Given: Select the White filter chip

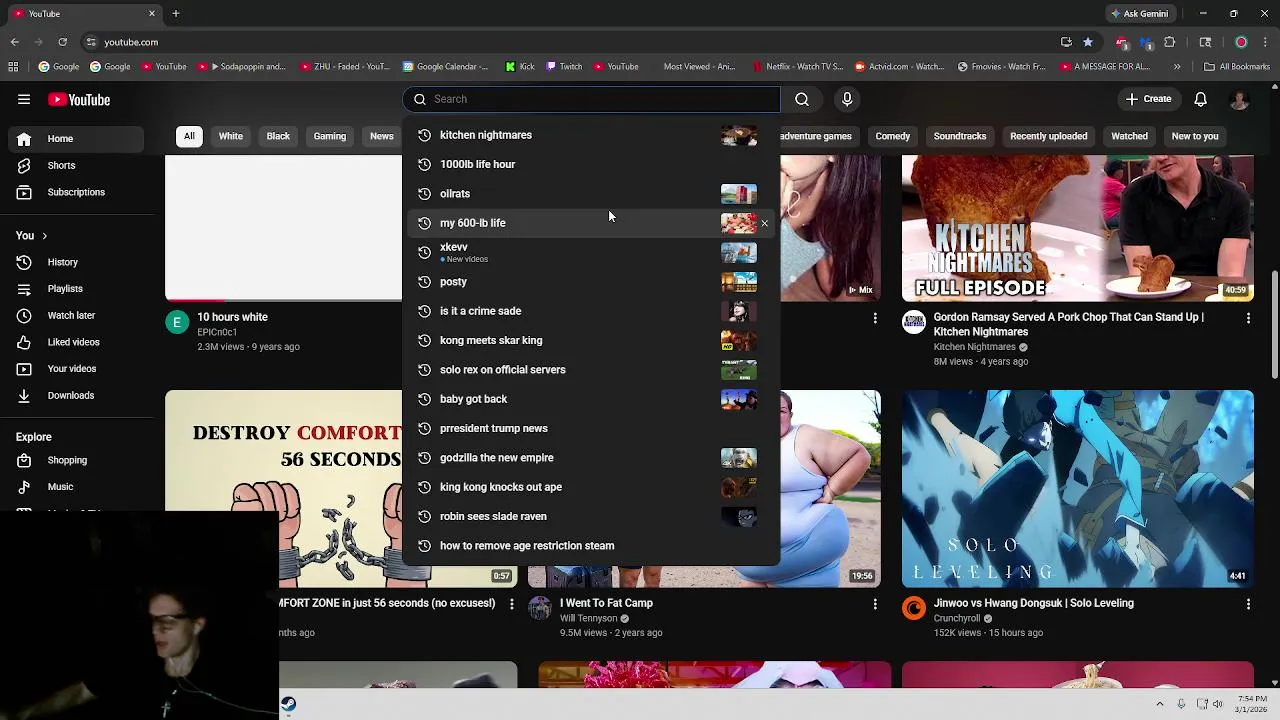Looking at the screenshot, I should click(231, 136).
